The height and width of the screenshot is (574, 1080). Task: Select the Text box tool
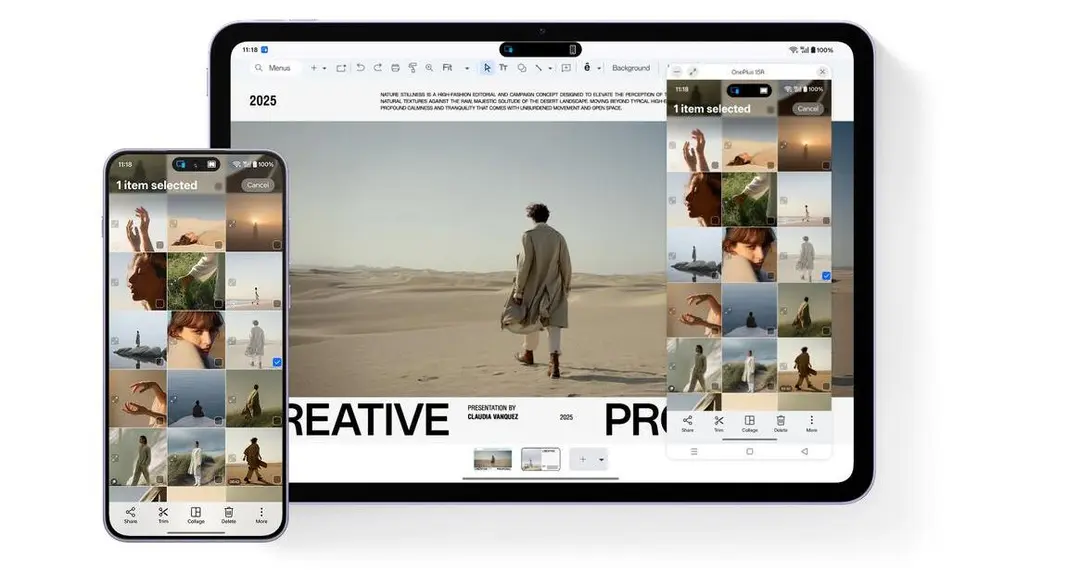503,68
